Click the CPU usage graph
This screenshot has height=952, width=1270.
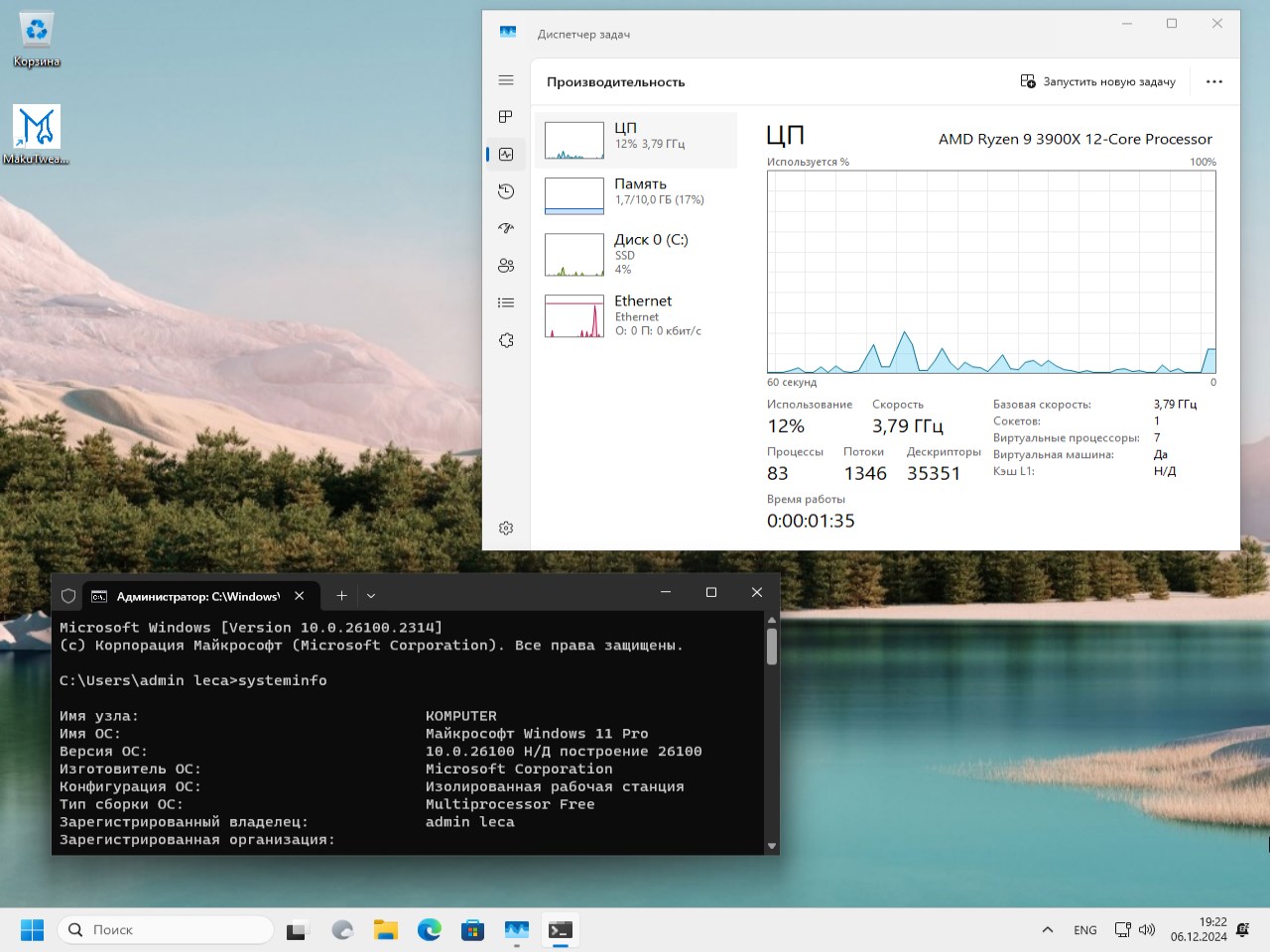[991, 272]
